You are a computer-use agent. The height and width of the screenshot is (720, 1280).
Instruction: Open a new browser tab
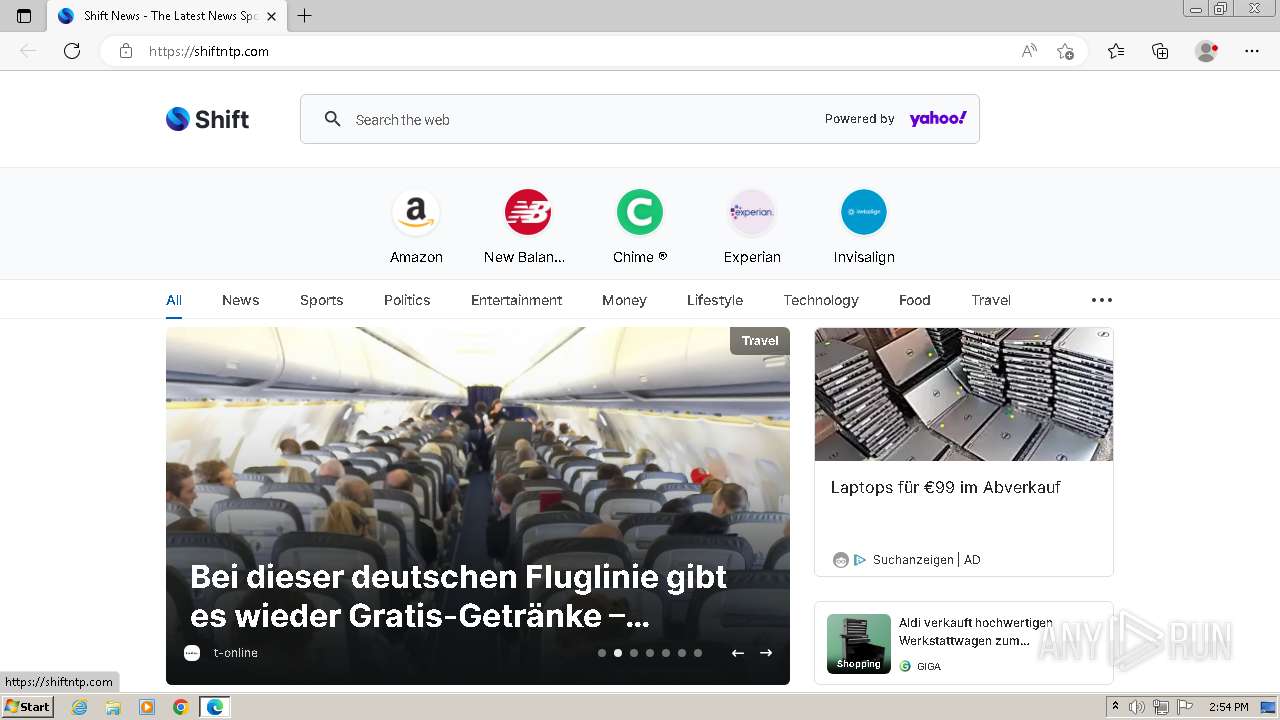305,16
